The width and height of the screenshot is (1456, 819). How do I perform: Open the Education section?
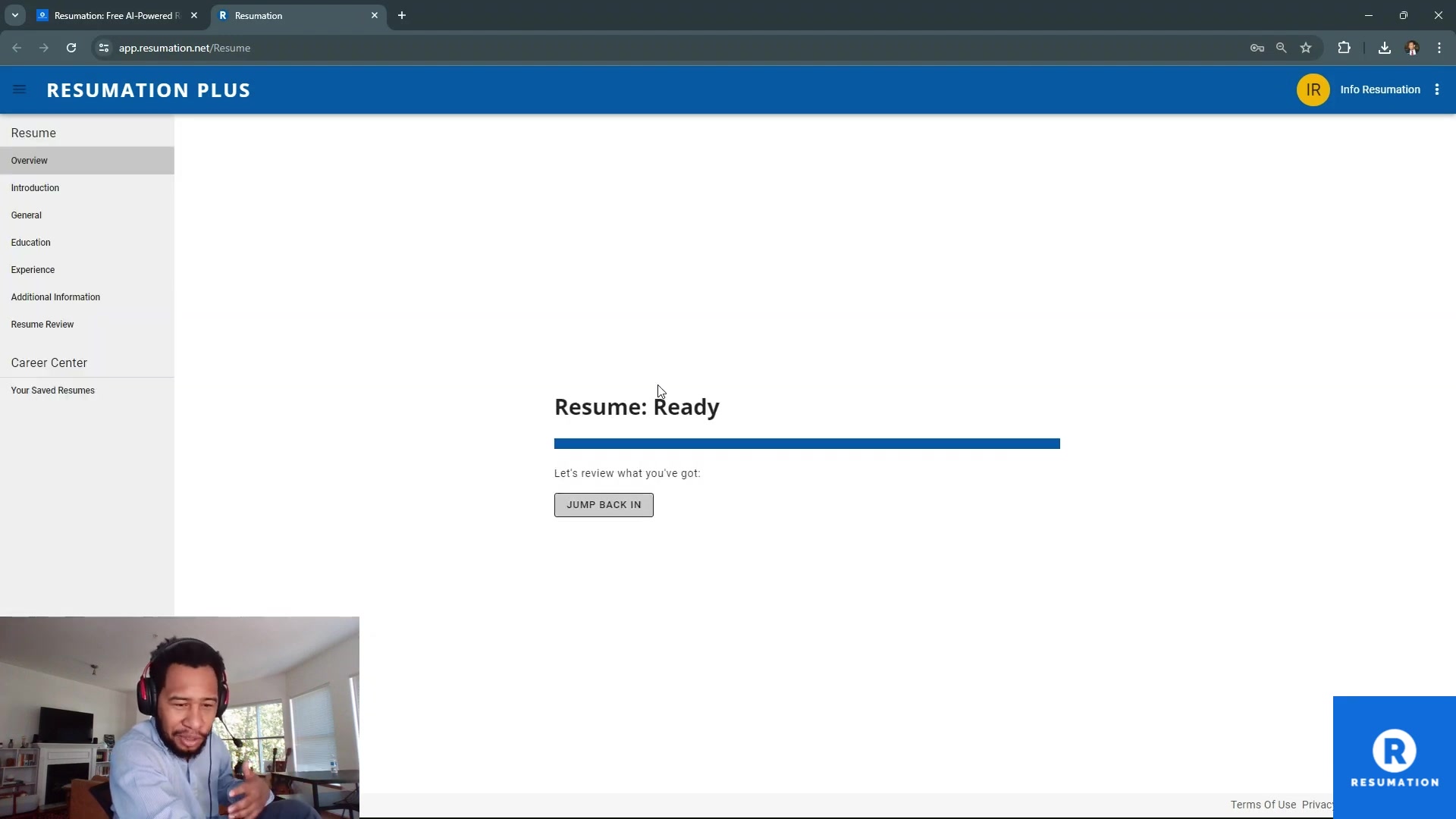coord(87,243)
